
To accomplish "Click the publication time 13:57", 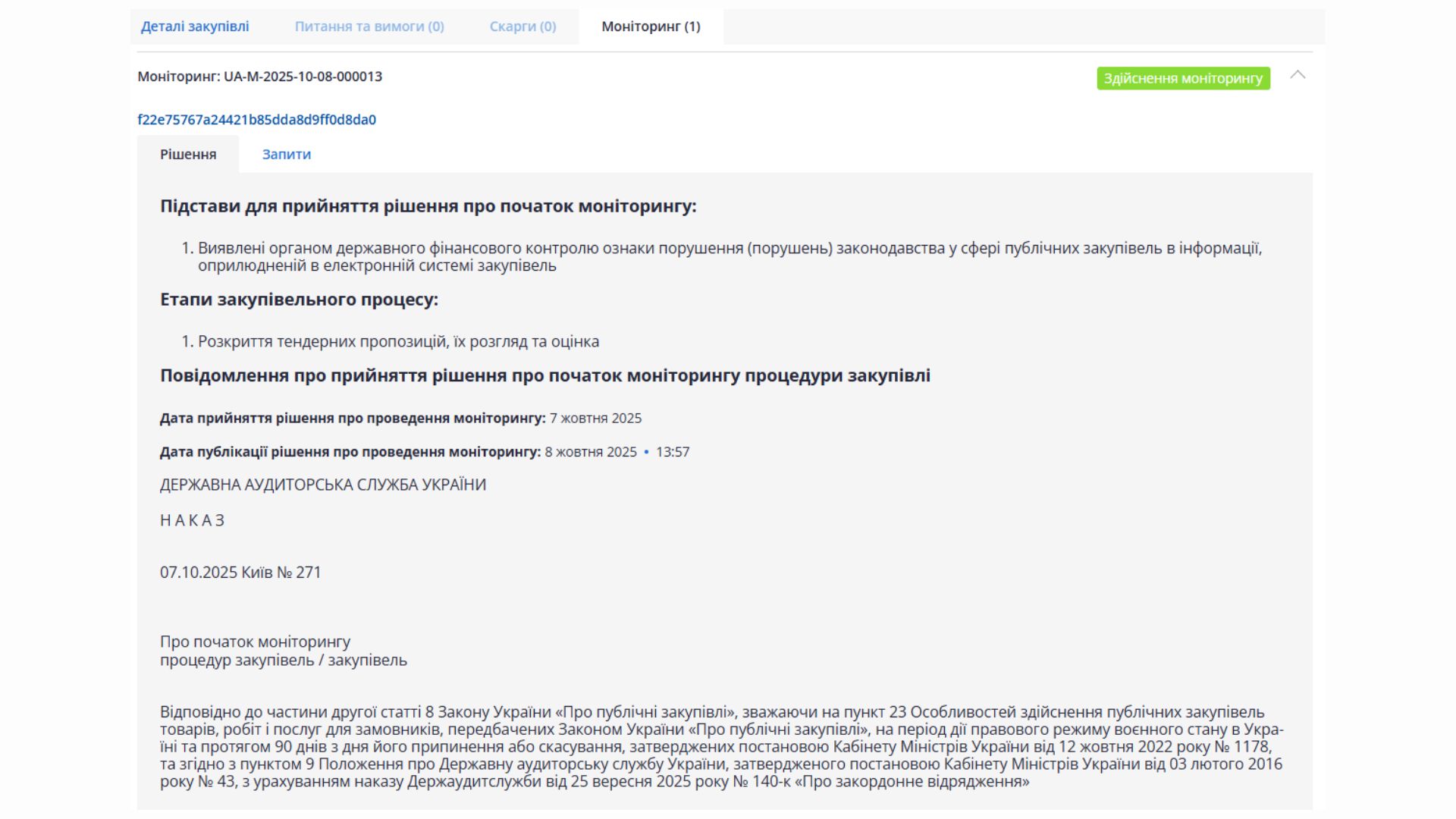I will [673, 452].
